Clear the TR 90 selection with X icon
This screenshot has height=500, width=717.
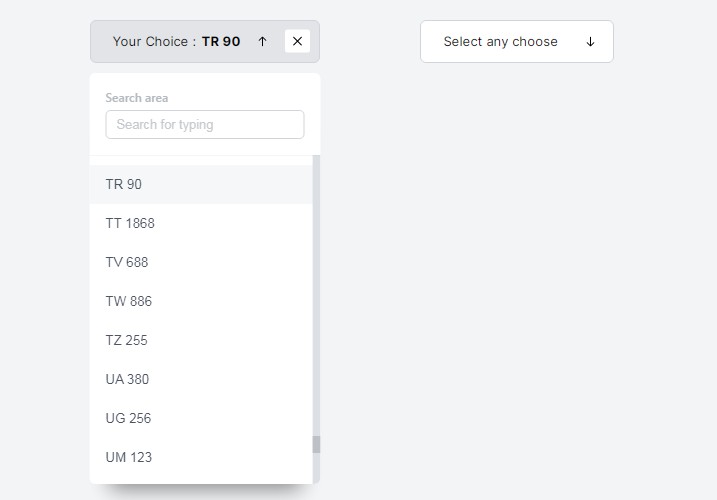click(297, 41)
